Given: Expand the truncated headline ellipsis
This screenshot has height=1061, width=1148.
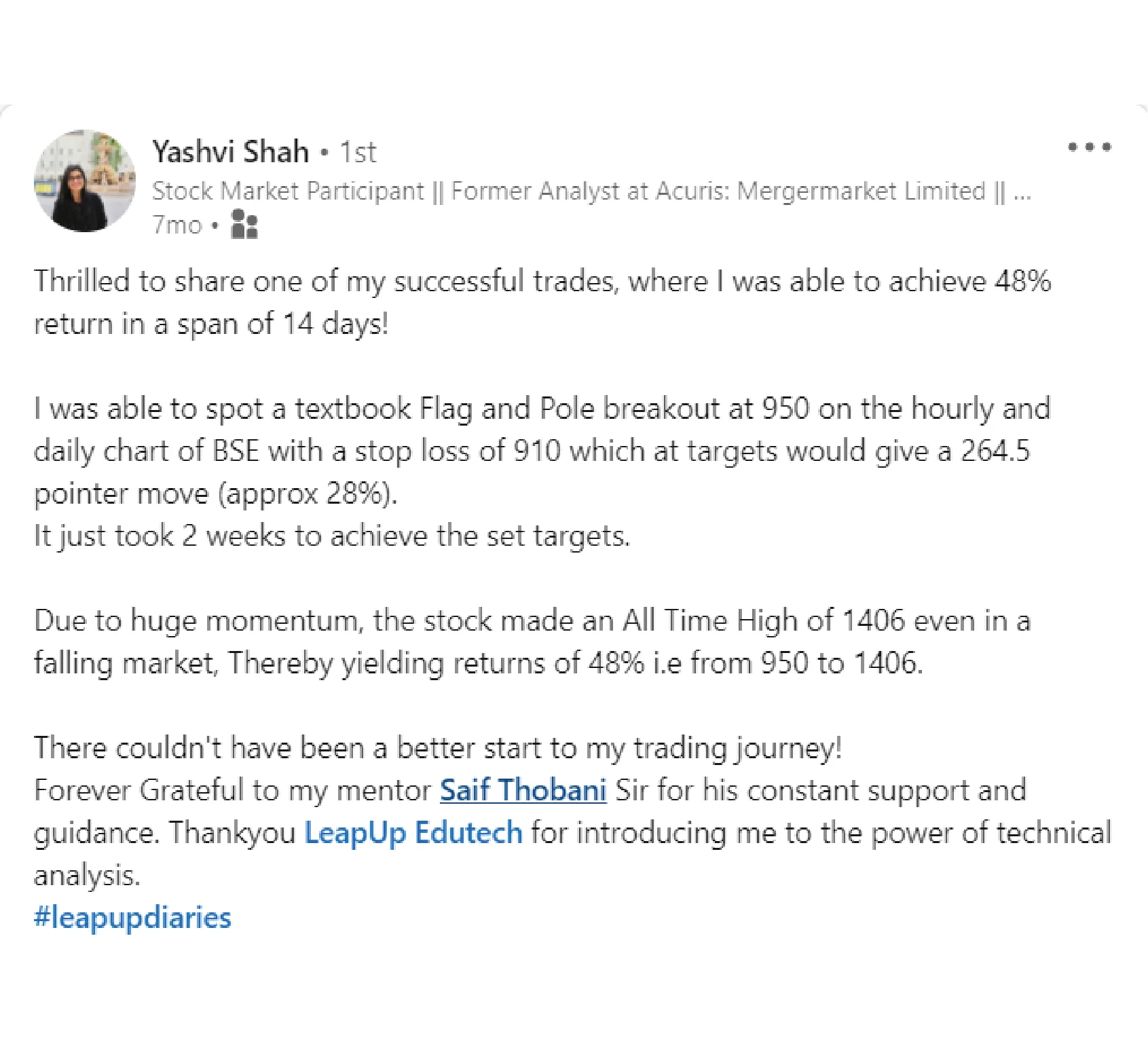Looking at the screenshot, I should (x=1022, y=192).
